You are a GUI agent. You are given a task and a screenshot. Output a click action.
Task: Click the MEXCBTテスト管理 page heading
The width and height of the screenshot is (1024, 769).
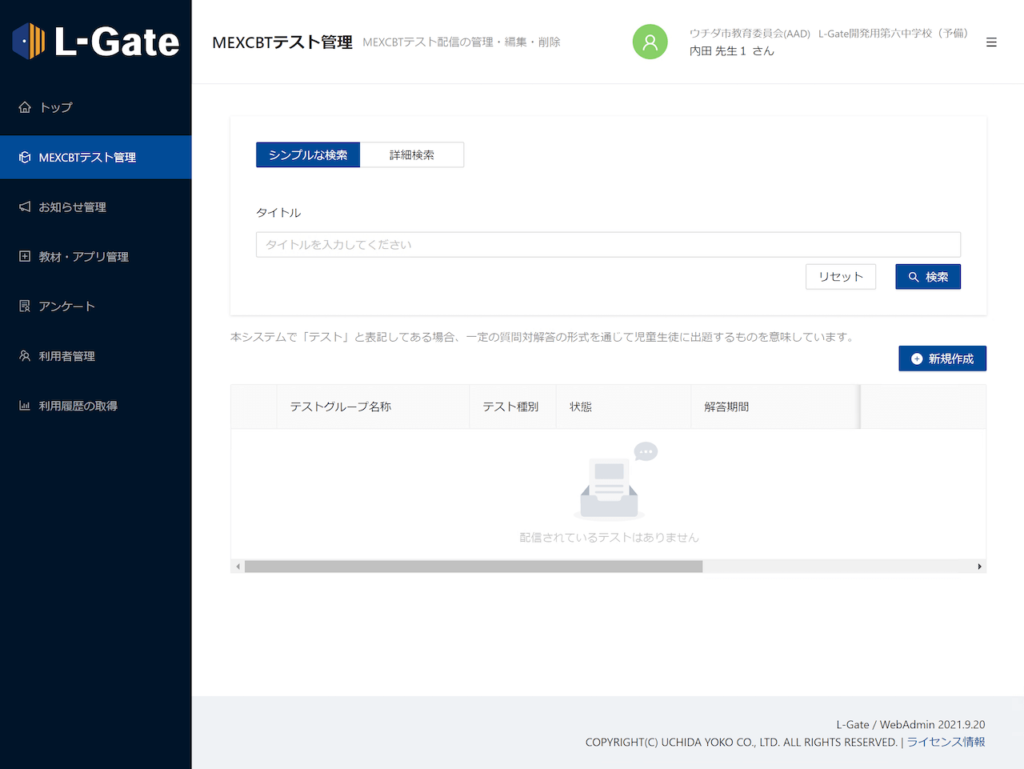[x=282, y=42]
